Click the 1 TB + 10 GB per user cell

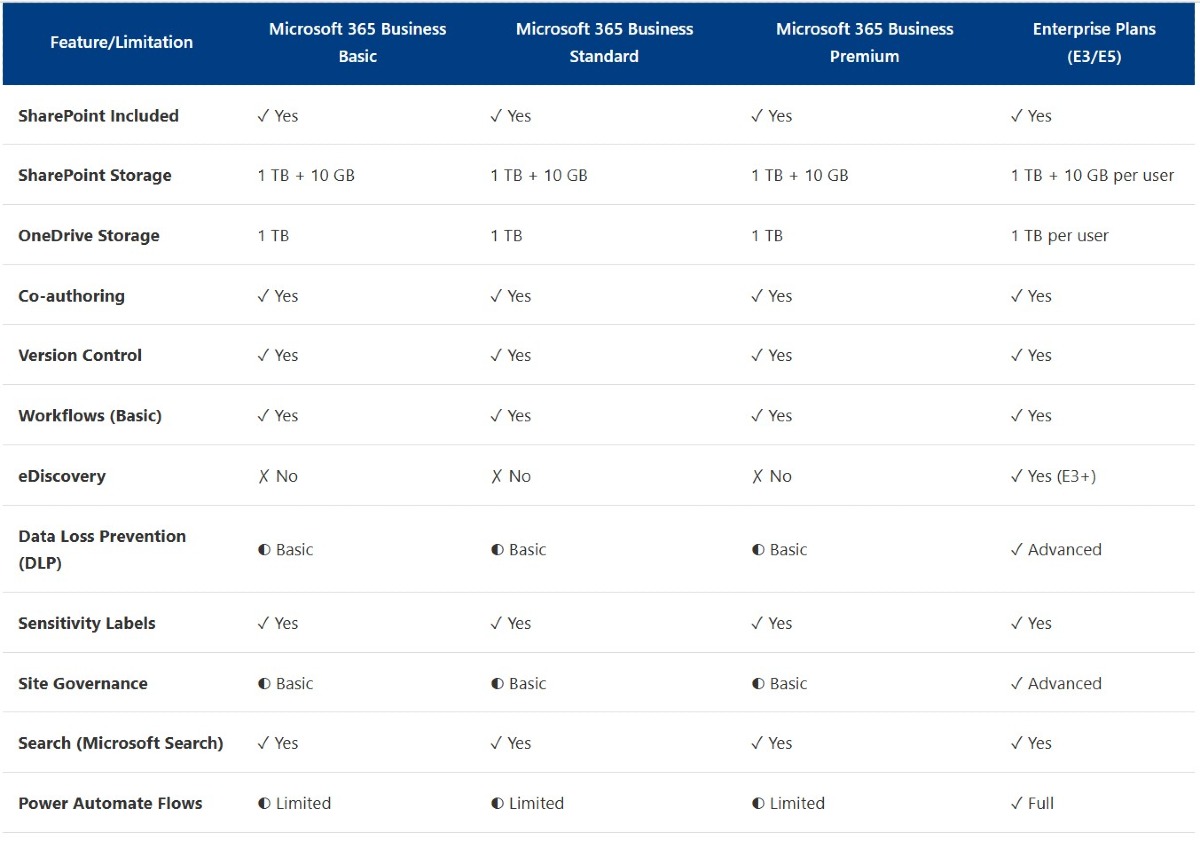coord(1092,175)
